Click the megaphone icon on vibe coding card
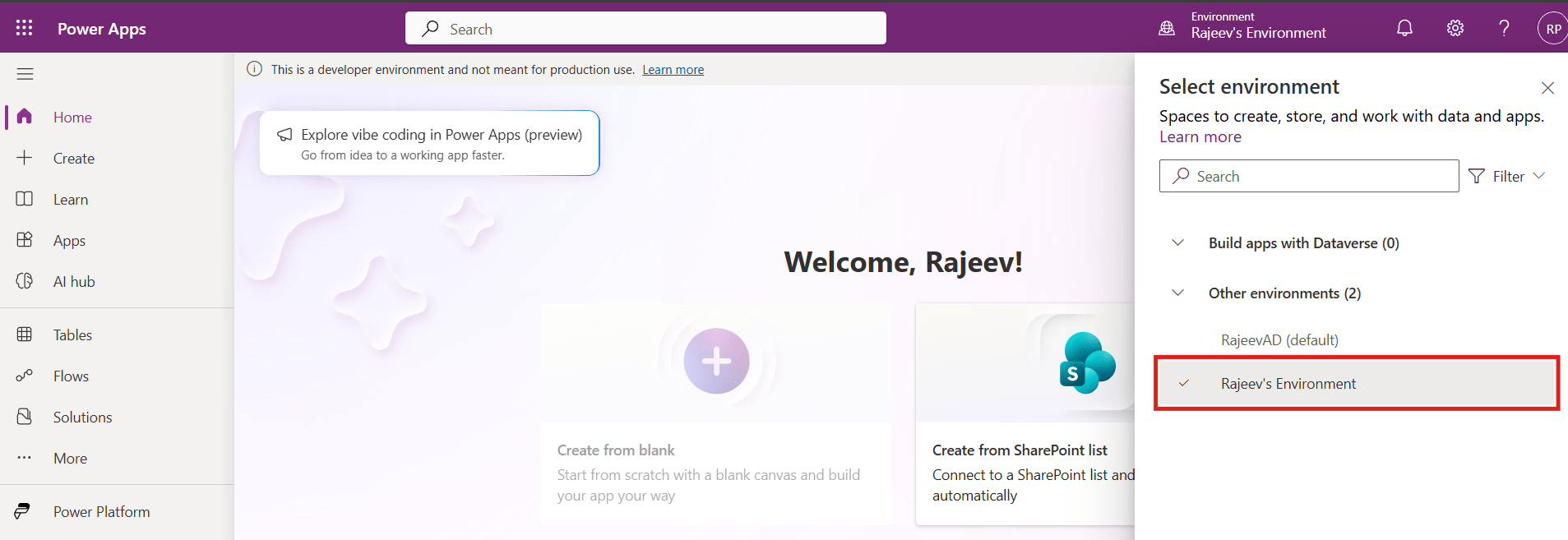The image size is (1568, 540). (x=284, y=134)
